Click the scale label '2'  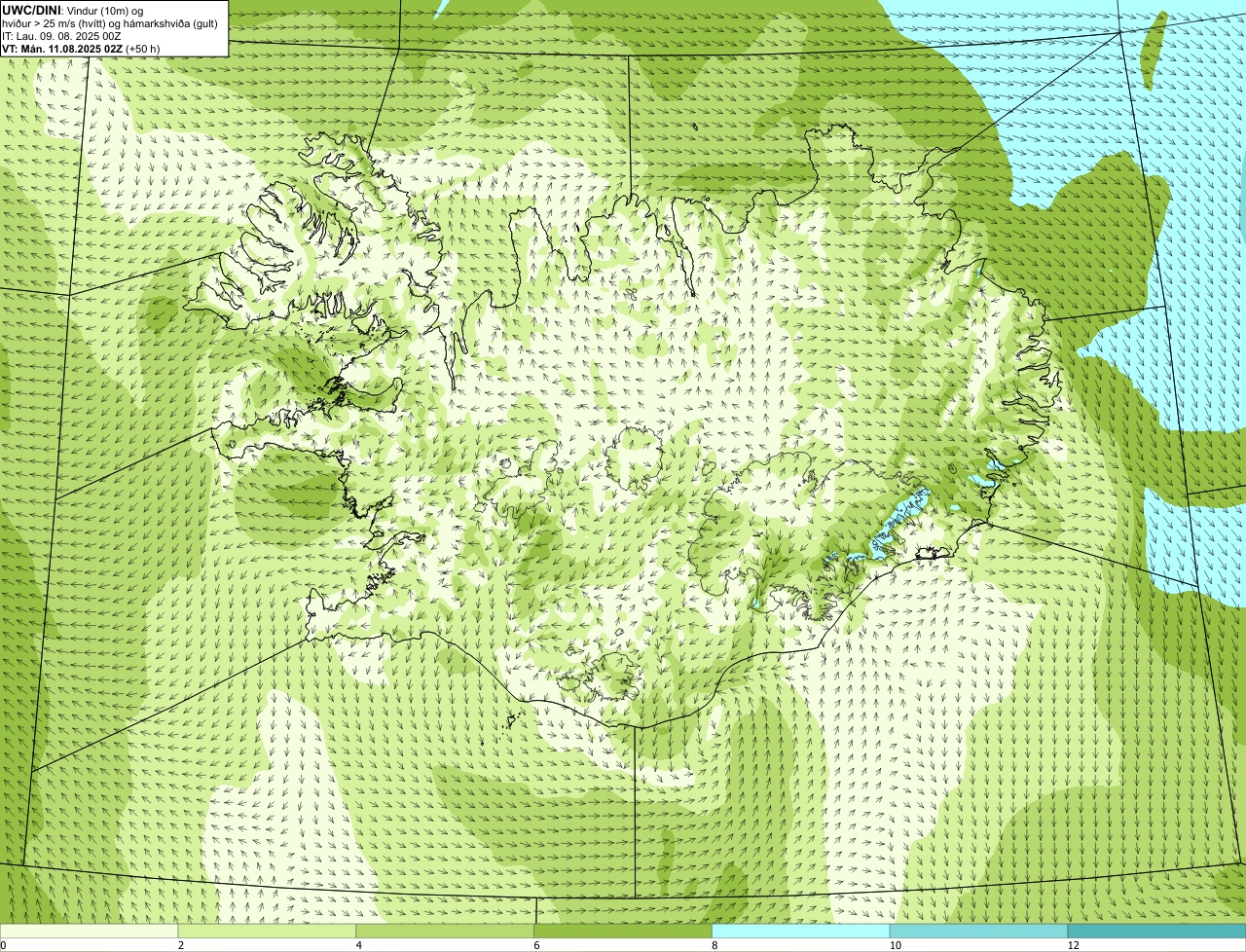click(x=181, y=945)
